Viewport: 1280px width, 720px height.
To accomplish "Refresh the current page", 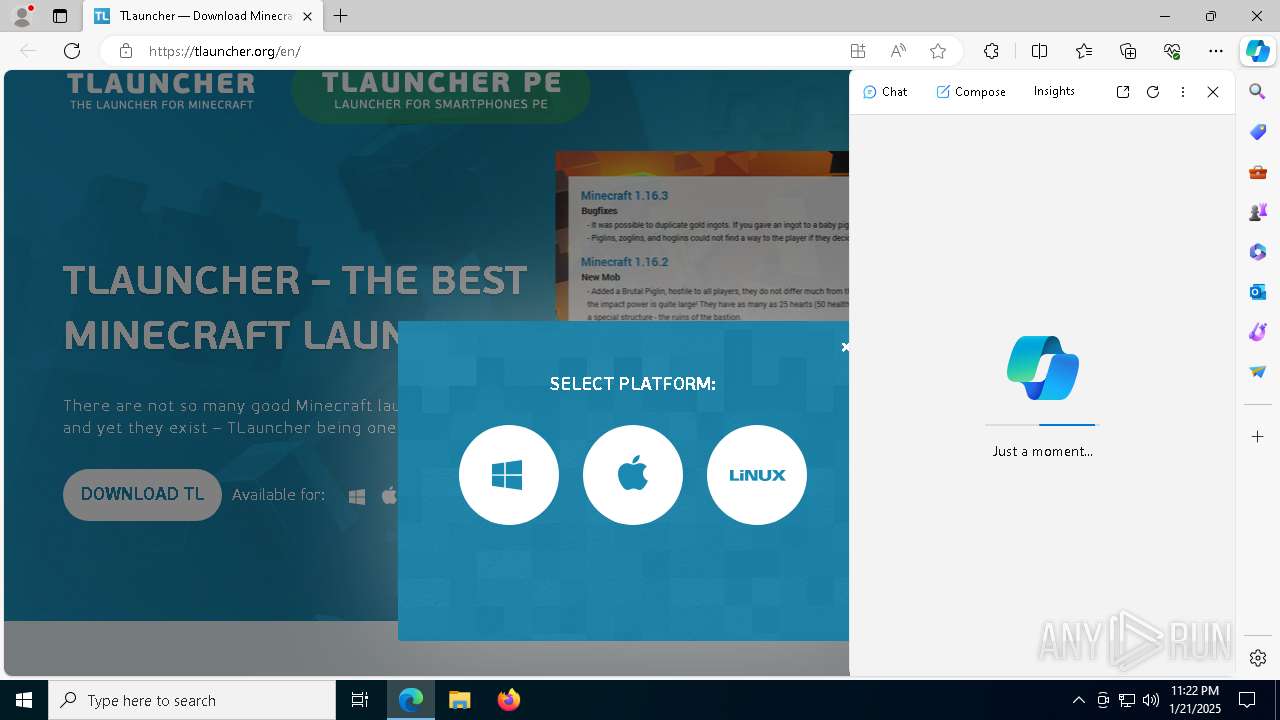I will click(x=72, y=51).
